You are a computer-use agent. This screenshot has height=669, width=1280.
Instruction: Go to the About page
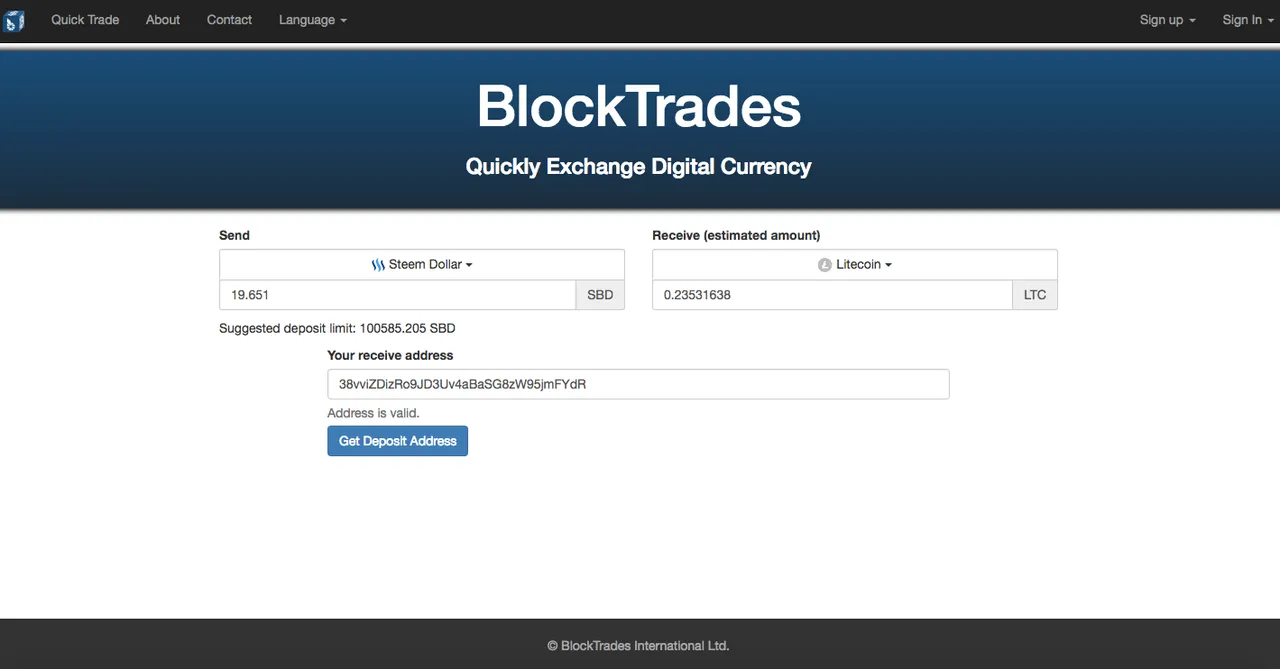(x=163, y=20)
